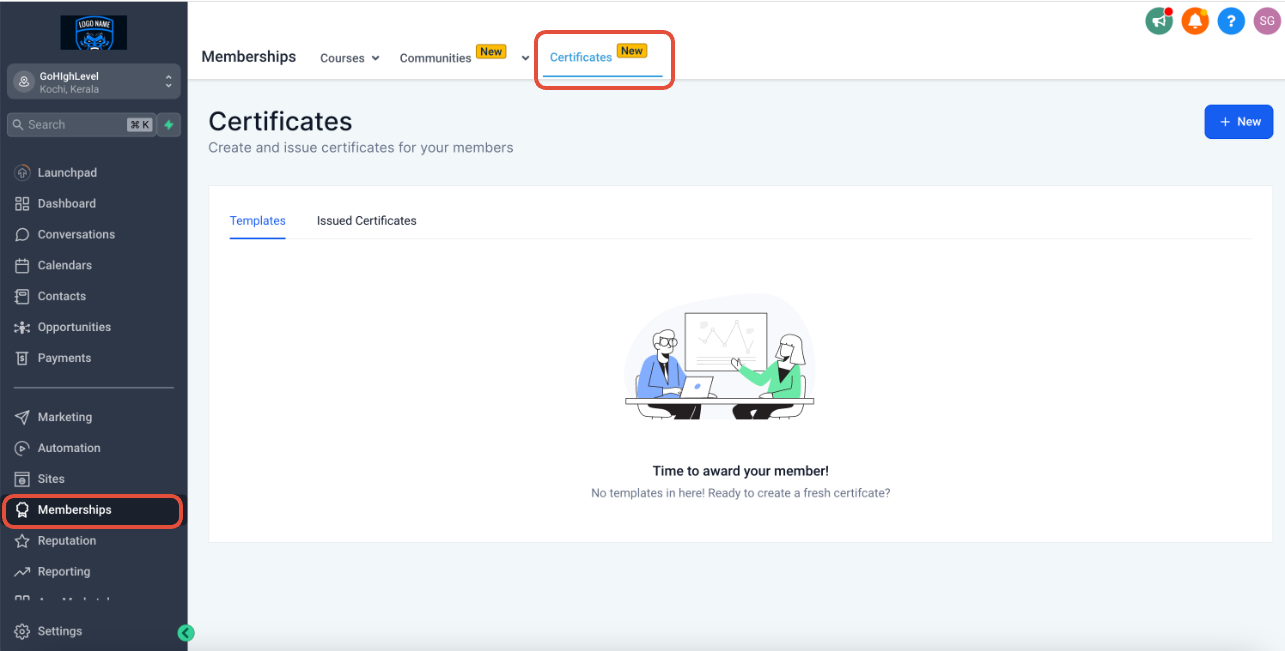Collapse the sidebar with green arrow

click(186, 632)
